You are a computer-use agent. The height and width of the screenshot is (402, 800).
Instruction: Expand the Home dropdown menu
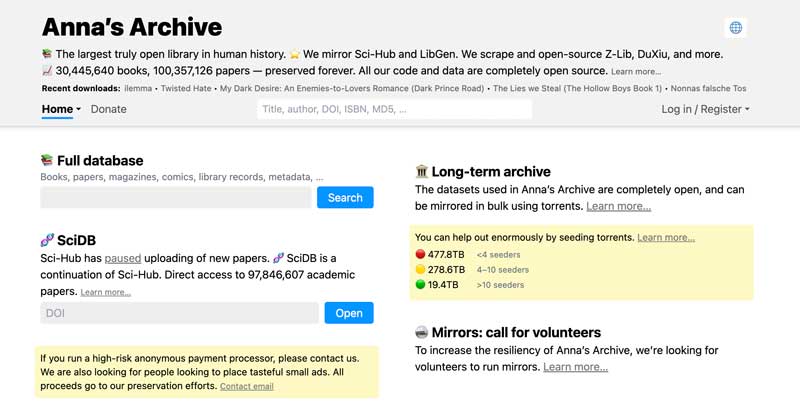[x=61, y=109]
